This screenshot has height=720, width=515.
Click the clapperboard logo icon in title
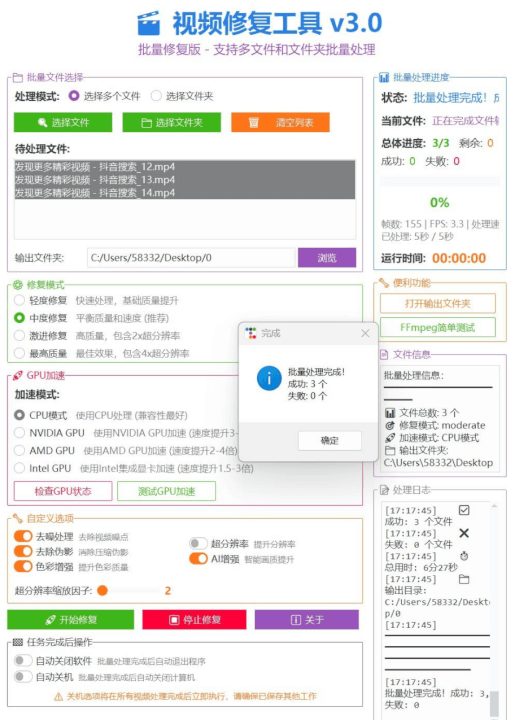coord(149,23)
